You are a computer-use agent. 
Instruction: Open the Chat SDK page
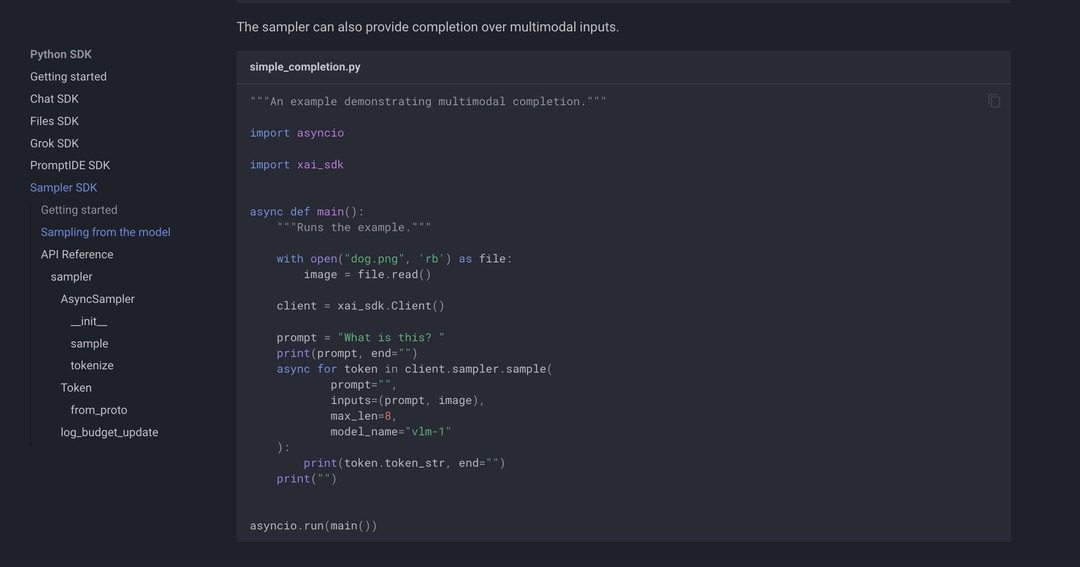click(54, 99)
